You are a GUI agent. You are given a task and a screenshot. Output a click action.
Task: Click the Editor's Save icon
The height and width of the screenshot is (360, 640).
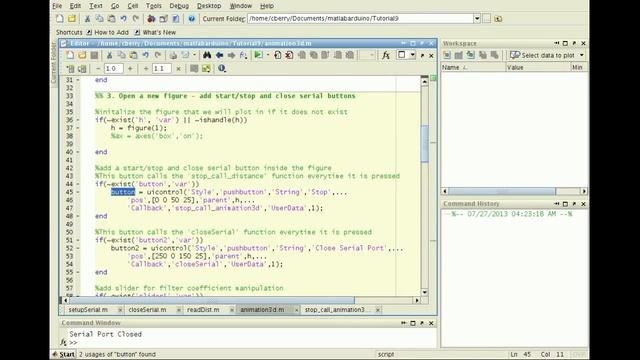pos(94,55)
